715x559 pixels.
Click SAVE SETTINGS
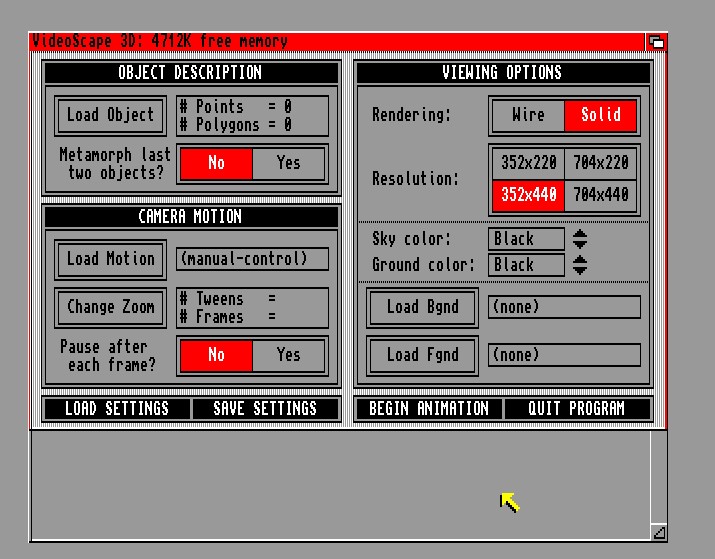pyautogui.click(x=265, y=409)
